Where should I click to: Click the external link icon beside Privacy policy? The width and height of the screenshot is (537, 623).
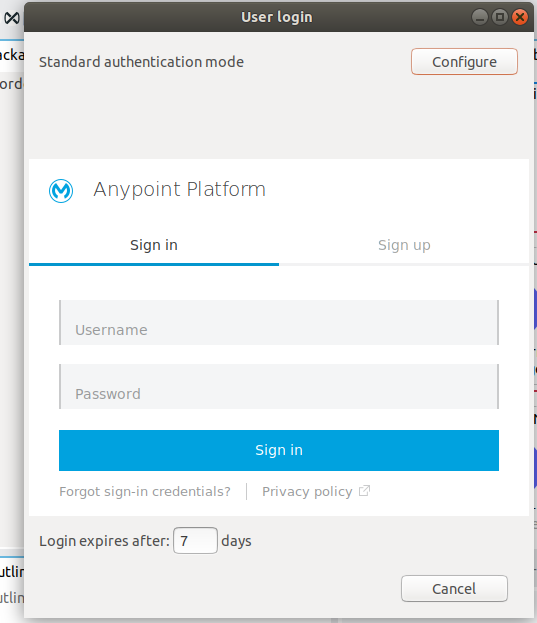[x=364, y=491]
